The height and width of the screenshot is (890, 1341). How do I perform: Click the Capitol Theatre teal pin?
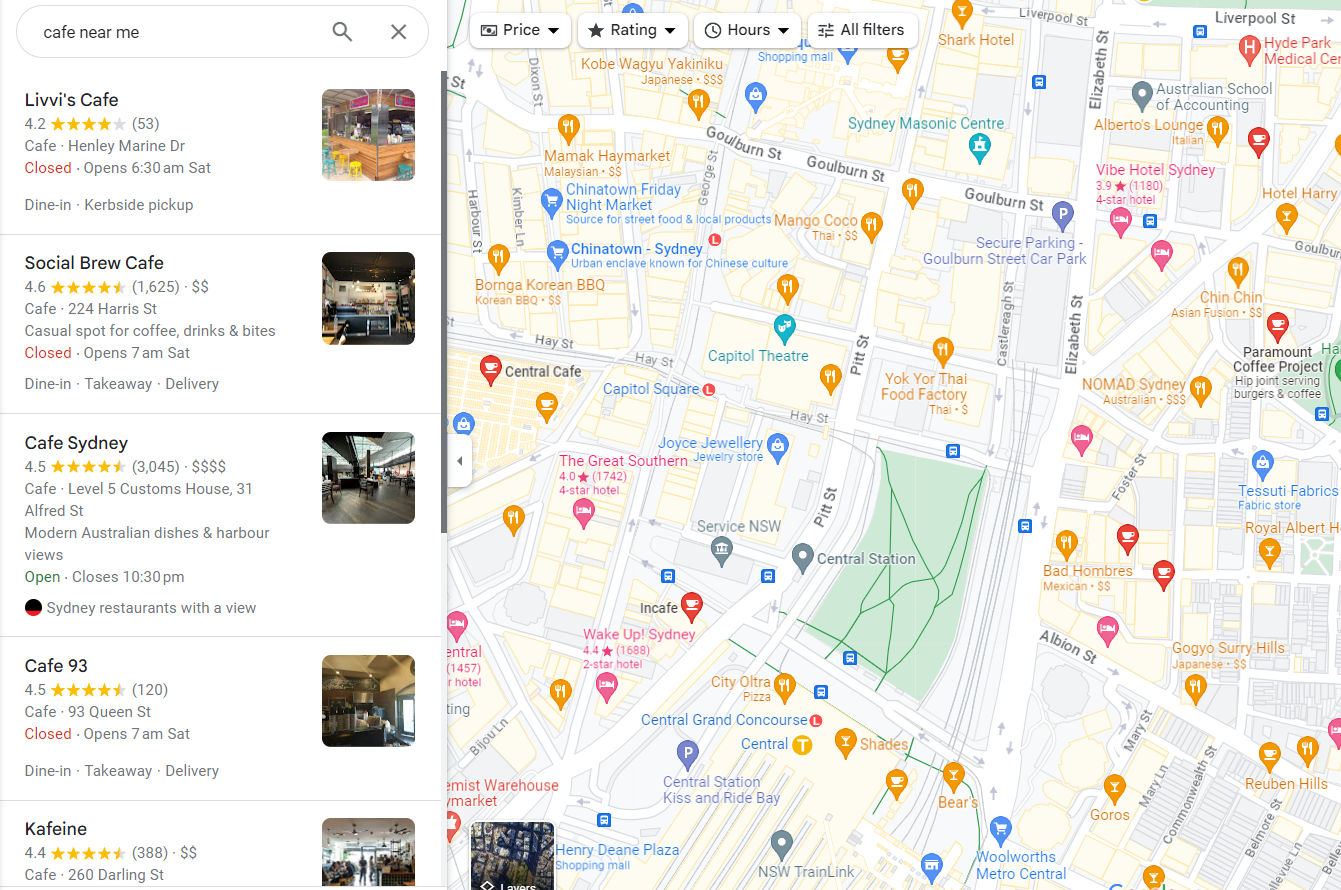tap(785, 327)
